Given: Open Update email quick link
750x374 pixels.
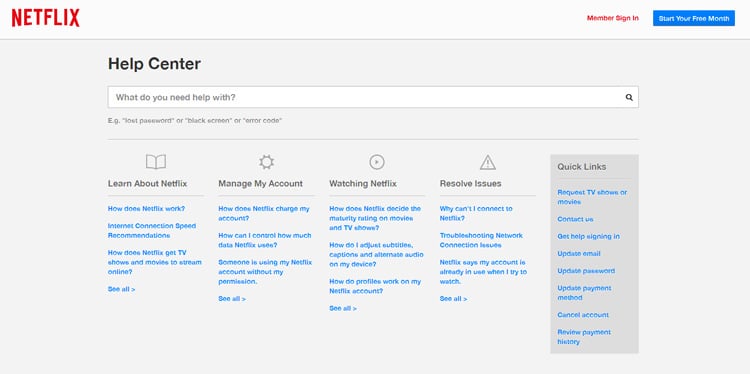Looking at the screenshot, I should [579, 253].
